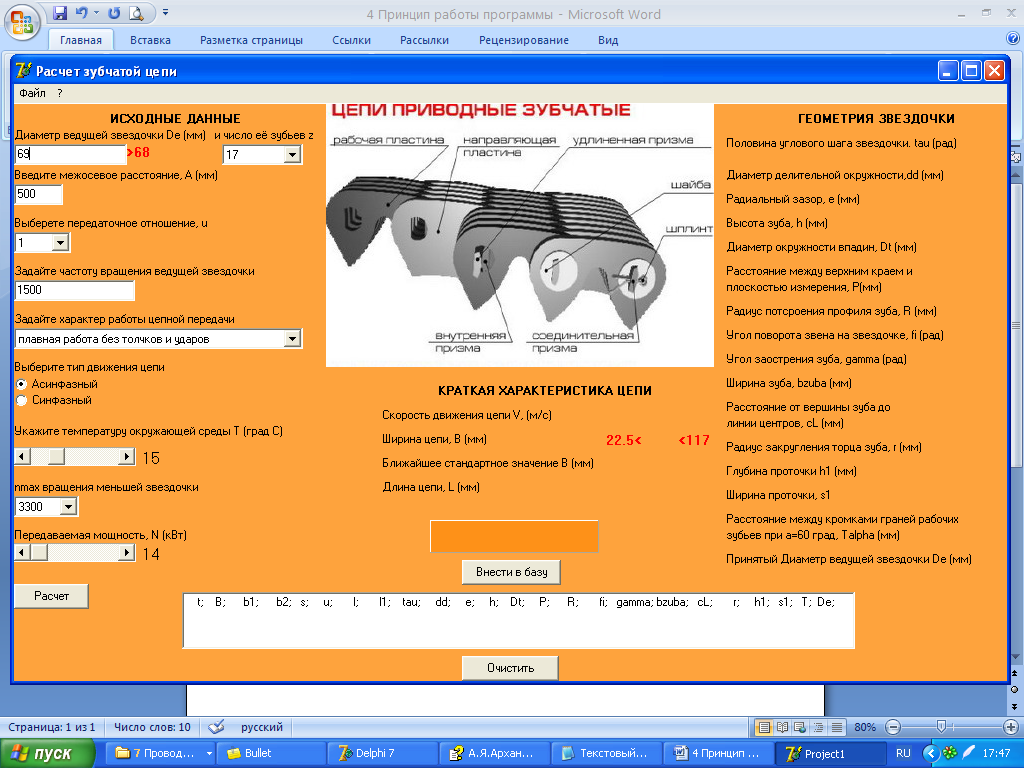The image size is (1024, 768).
Task: Click the results text area with parameter headers
Action: click(x=519, y=620)
